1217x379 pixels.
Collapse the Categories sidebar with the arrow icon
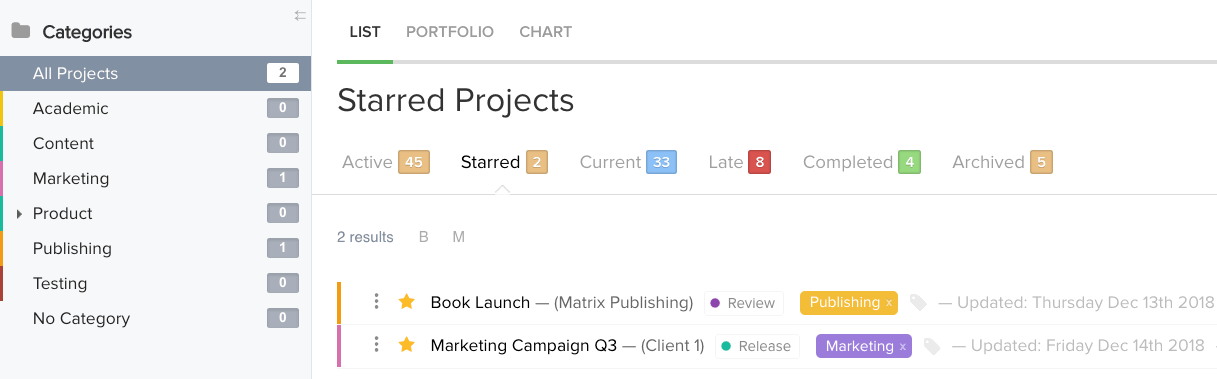[300, 15]
